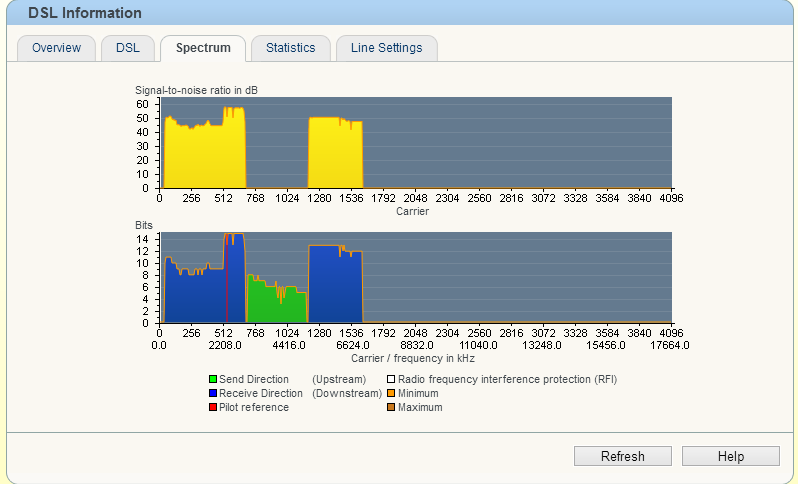This screenshot has height=484, width=798.
Task: Click the Refresh button
Action: pos(622,456)
